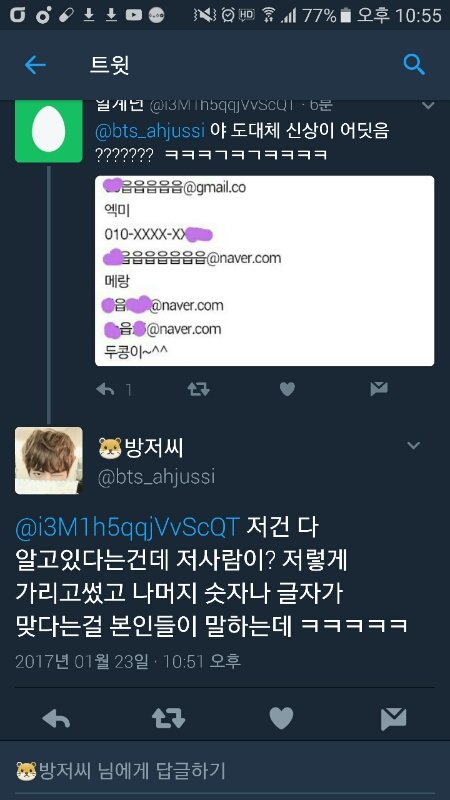Open @bts_ahjussi mention link in upper tweet

click(x=149, y=131)
